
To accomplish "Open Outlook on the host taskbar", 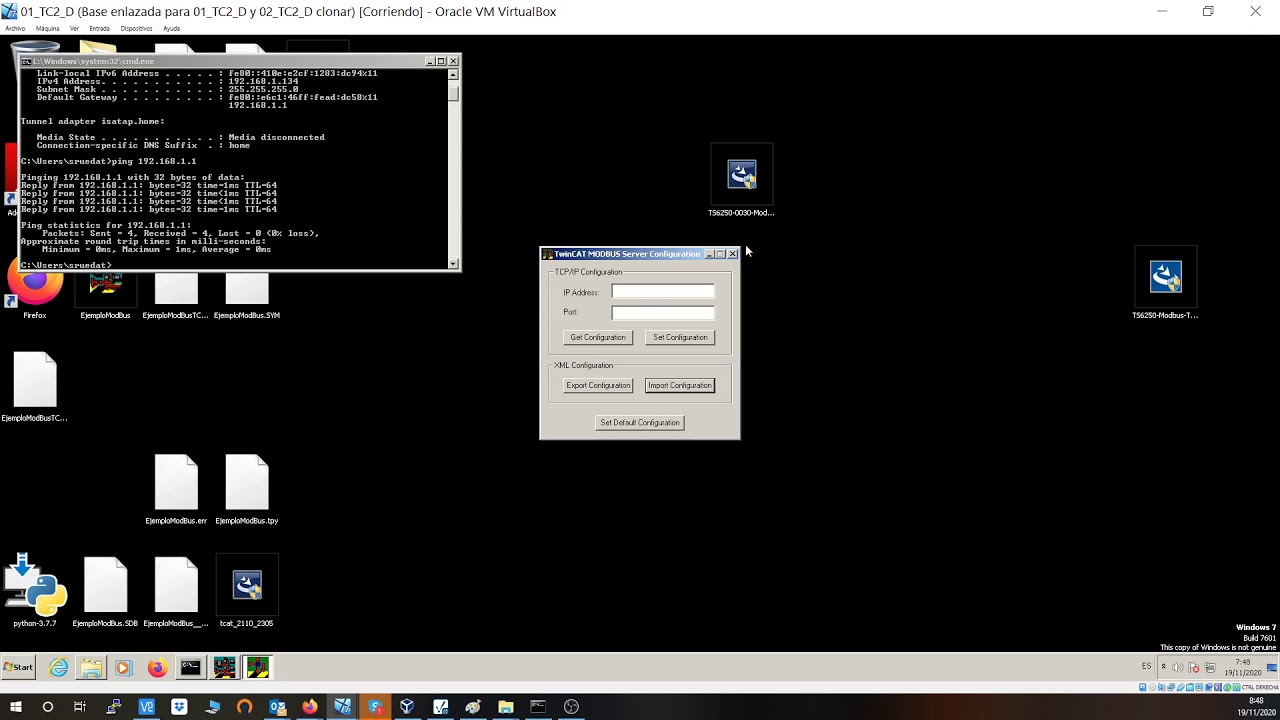I will click(x=277, y=707).
